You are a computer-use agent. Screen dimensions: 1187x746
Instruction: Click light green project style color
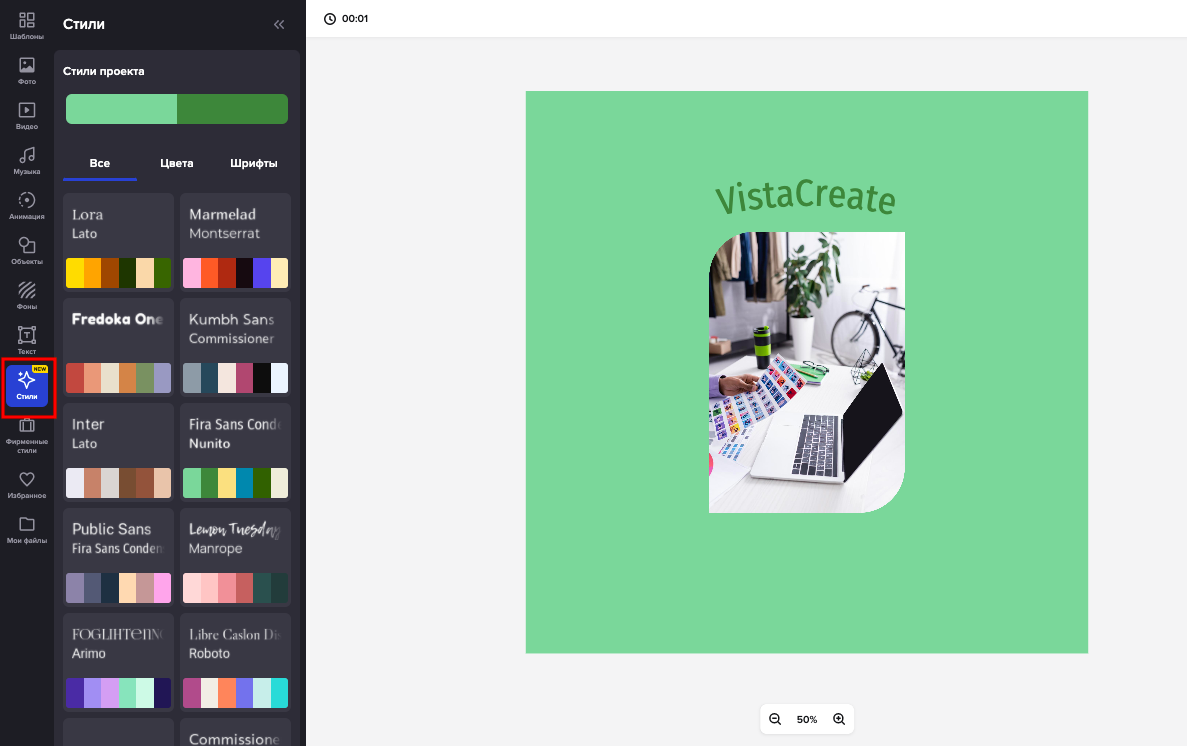tap(121, 109)
